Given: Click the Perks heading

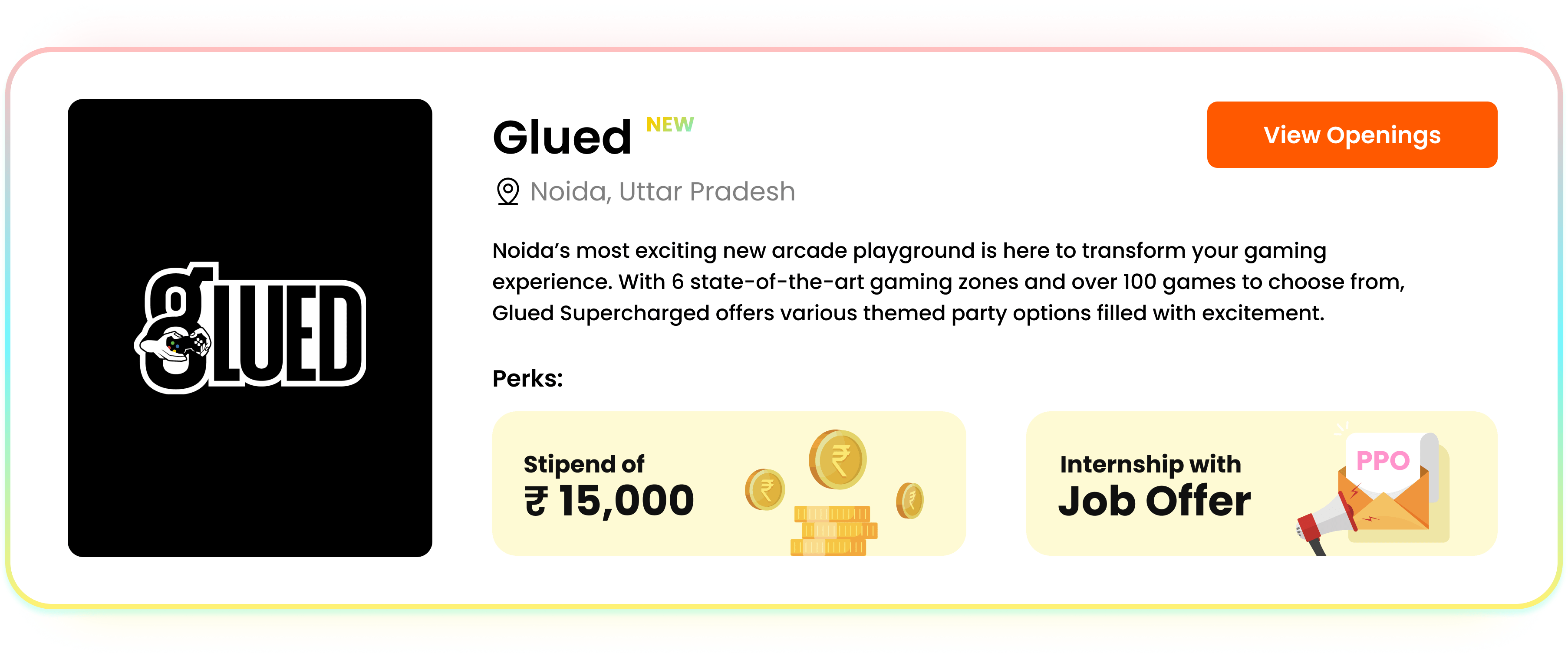Looking at the screenshot, I should point(527,378).
